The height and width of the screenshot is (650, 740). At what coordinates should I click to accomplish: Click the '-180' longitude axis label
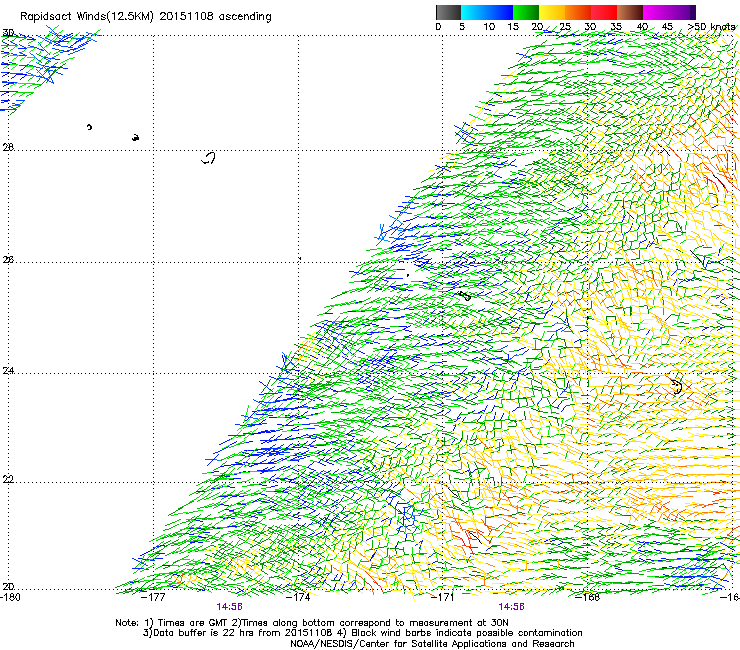pyautogui.click(x=10, y=597)
